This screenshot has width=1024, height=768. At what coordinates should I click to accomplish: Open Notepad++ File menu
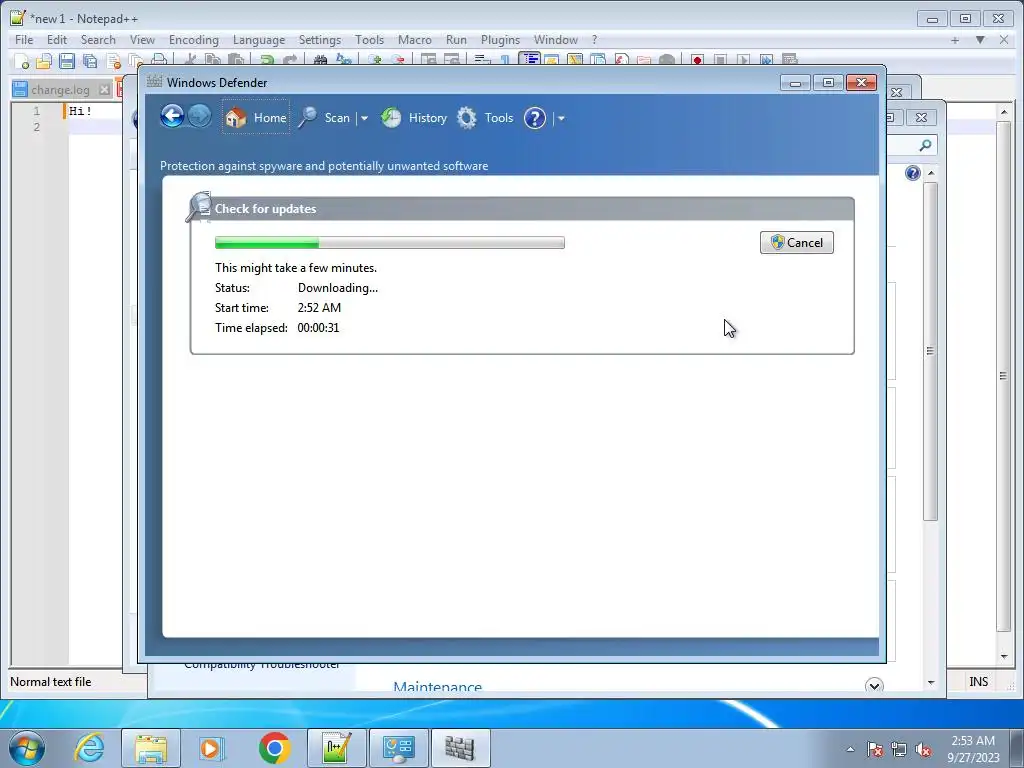[24, 40]
